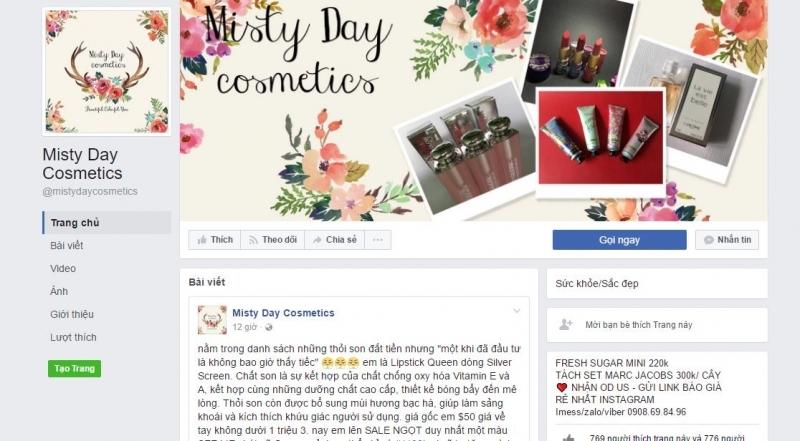Open the post author avatar thumbnail
This screenshot has height=441, width=800.
tap(212, 320)
